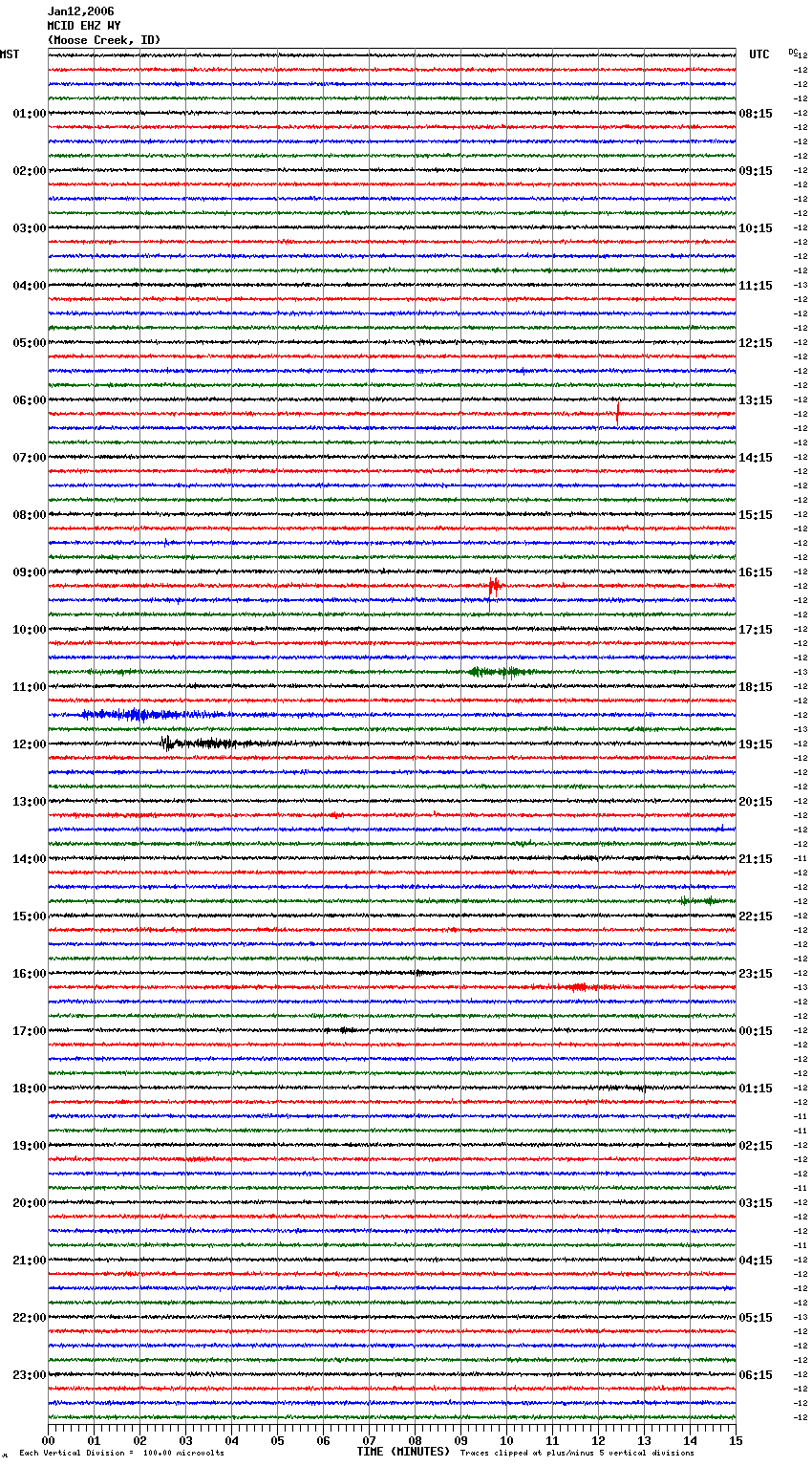The width and height of the screenshot is (812, 1466).
Task: Select the 04:15 UTC time label
Action: click(756, 1261)
